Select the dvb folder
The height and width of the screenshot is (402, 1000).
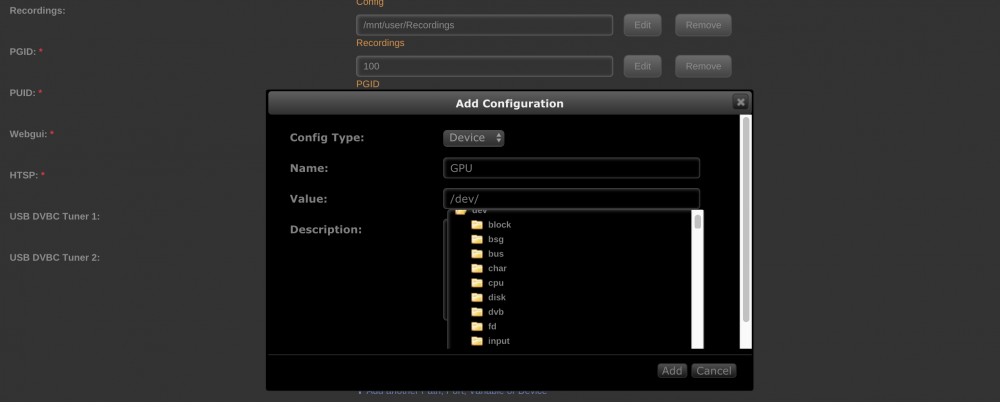[x=496, y=312]
